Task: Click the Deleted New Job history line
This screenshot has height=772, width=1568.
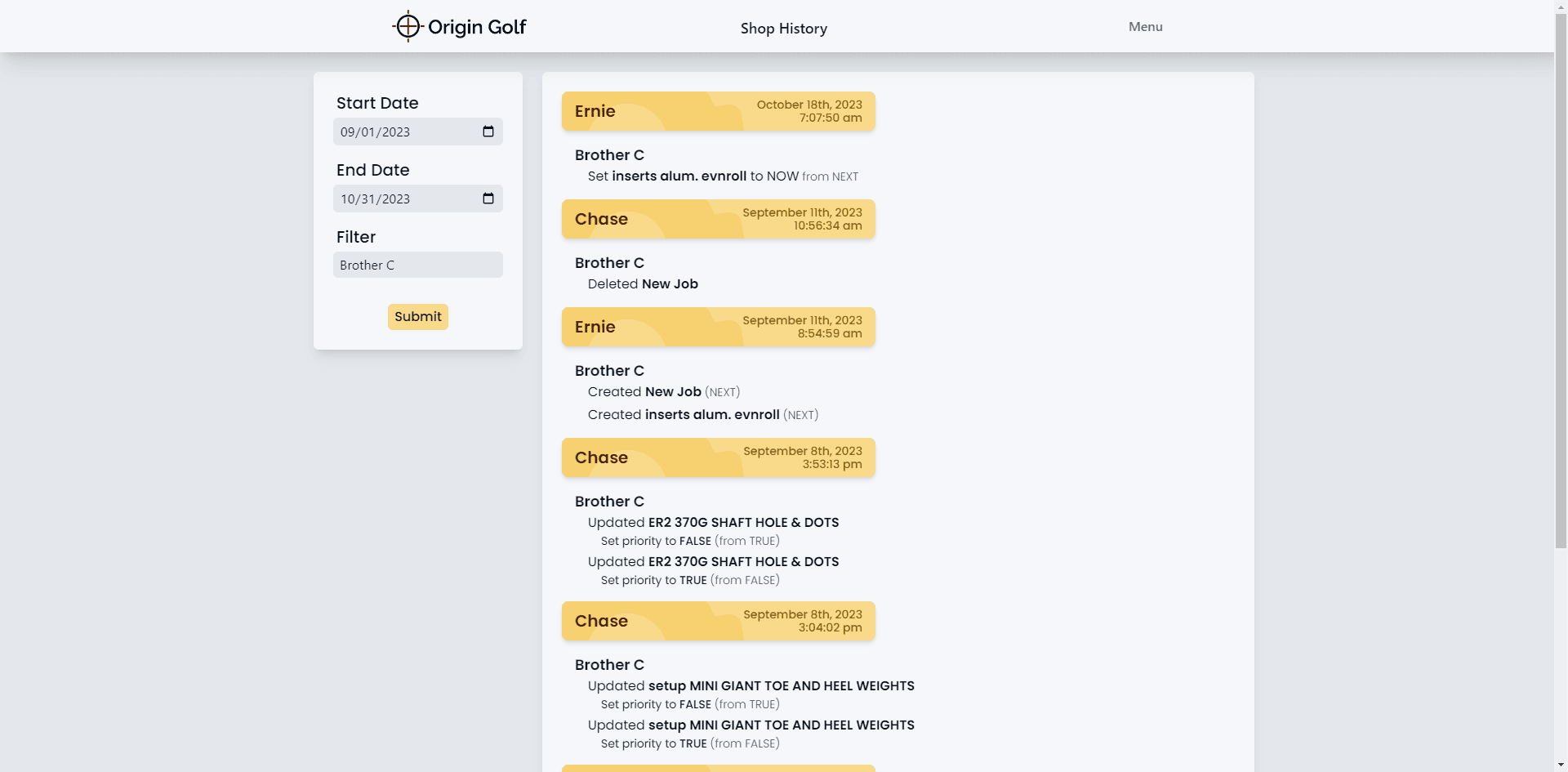Action: (643, 284)
